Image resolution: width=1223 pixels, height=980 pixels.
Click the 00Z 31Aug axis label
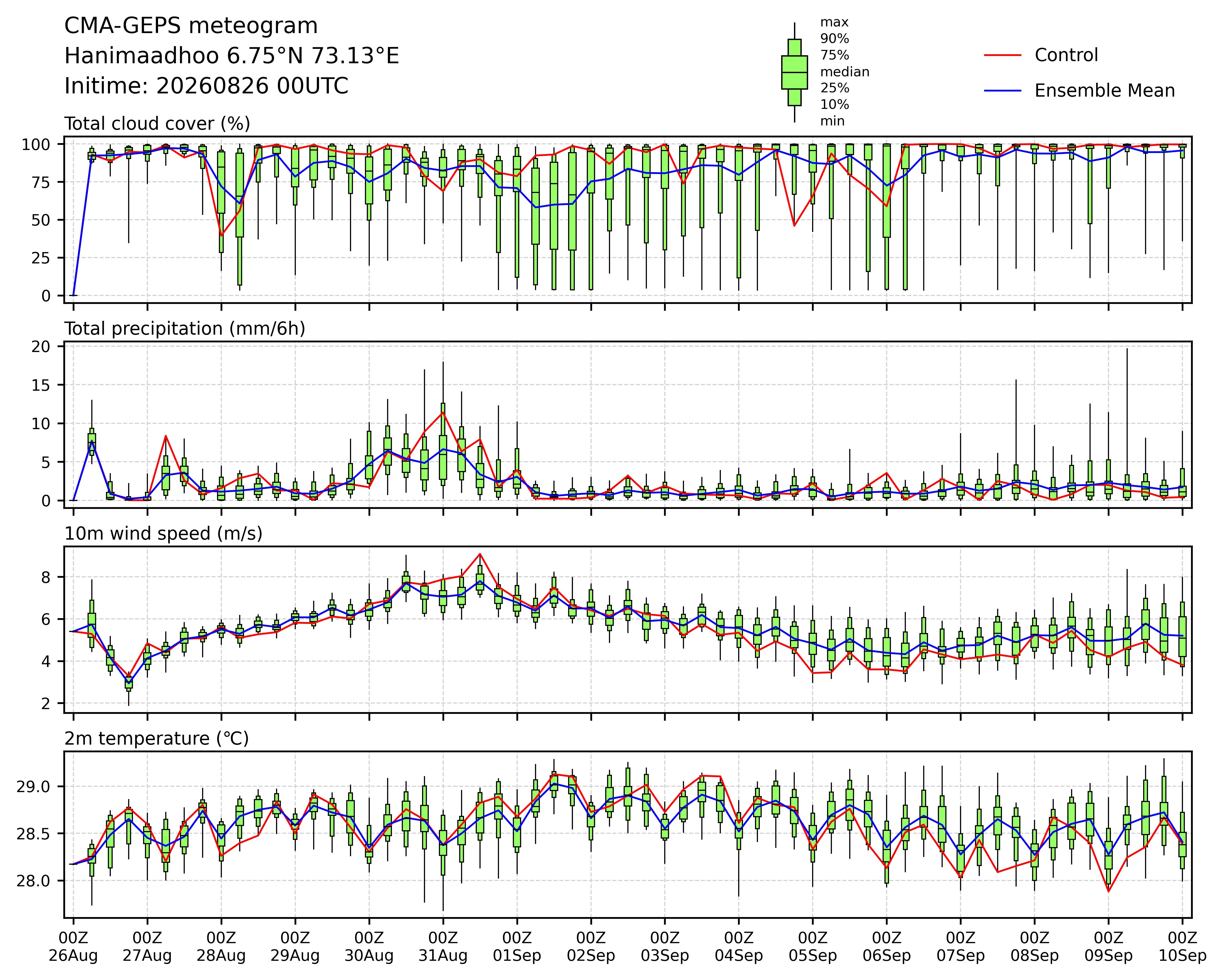click(443, 947)
